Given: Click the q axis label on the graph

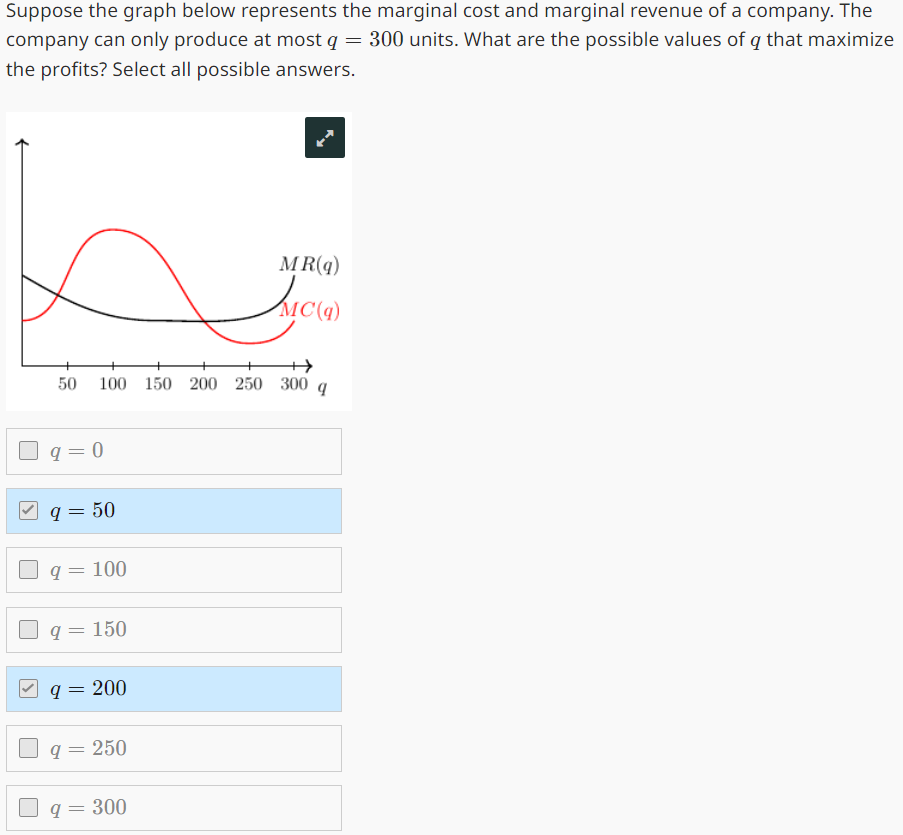Looking at the screenshot, I should click(322, 384).
